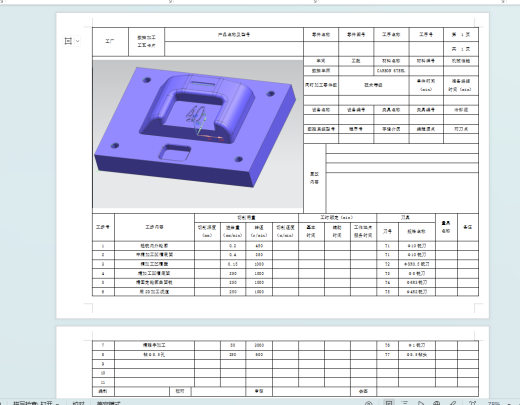Click the empty content cell of step 9
The width and height of the screenshot is (520, 405).
pyautogui.click(x=154, y=364)
